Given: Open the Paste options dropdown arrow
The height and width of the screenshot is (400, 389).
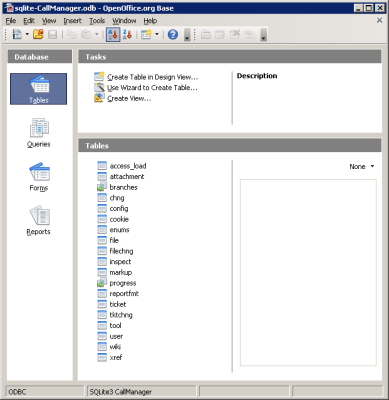Looking at the screenshot, I should pos(97,34).
